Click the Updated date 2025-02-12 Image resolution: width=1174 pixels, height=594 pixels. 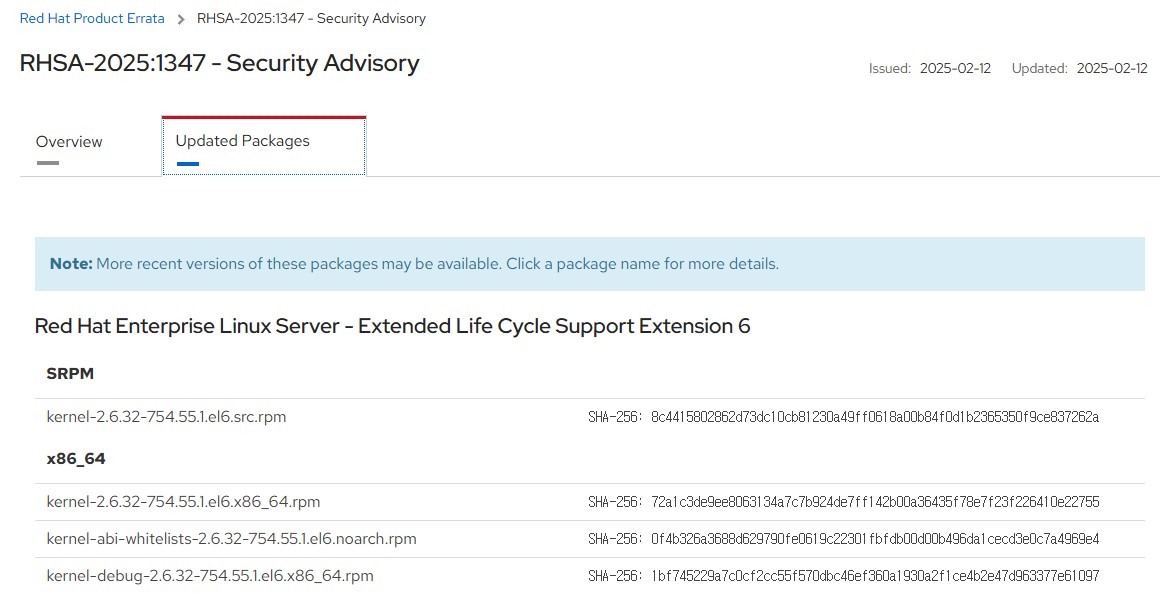coord(1112,68)
